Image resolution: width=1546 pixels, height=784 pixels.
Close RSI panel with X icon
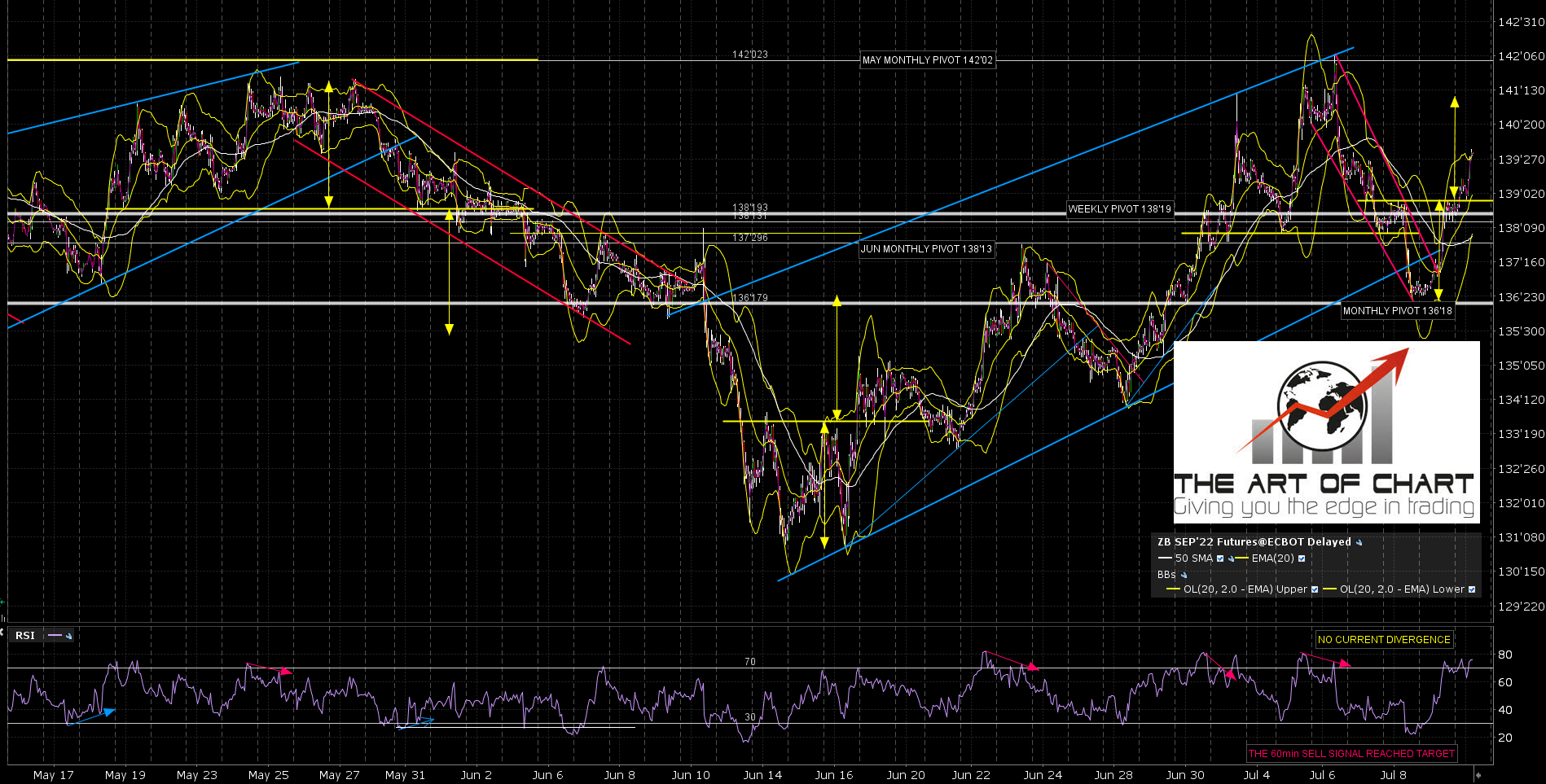tap(2, 632)
